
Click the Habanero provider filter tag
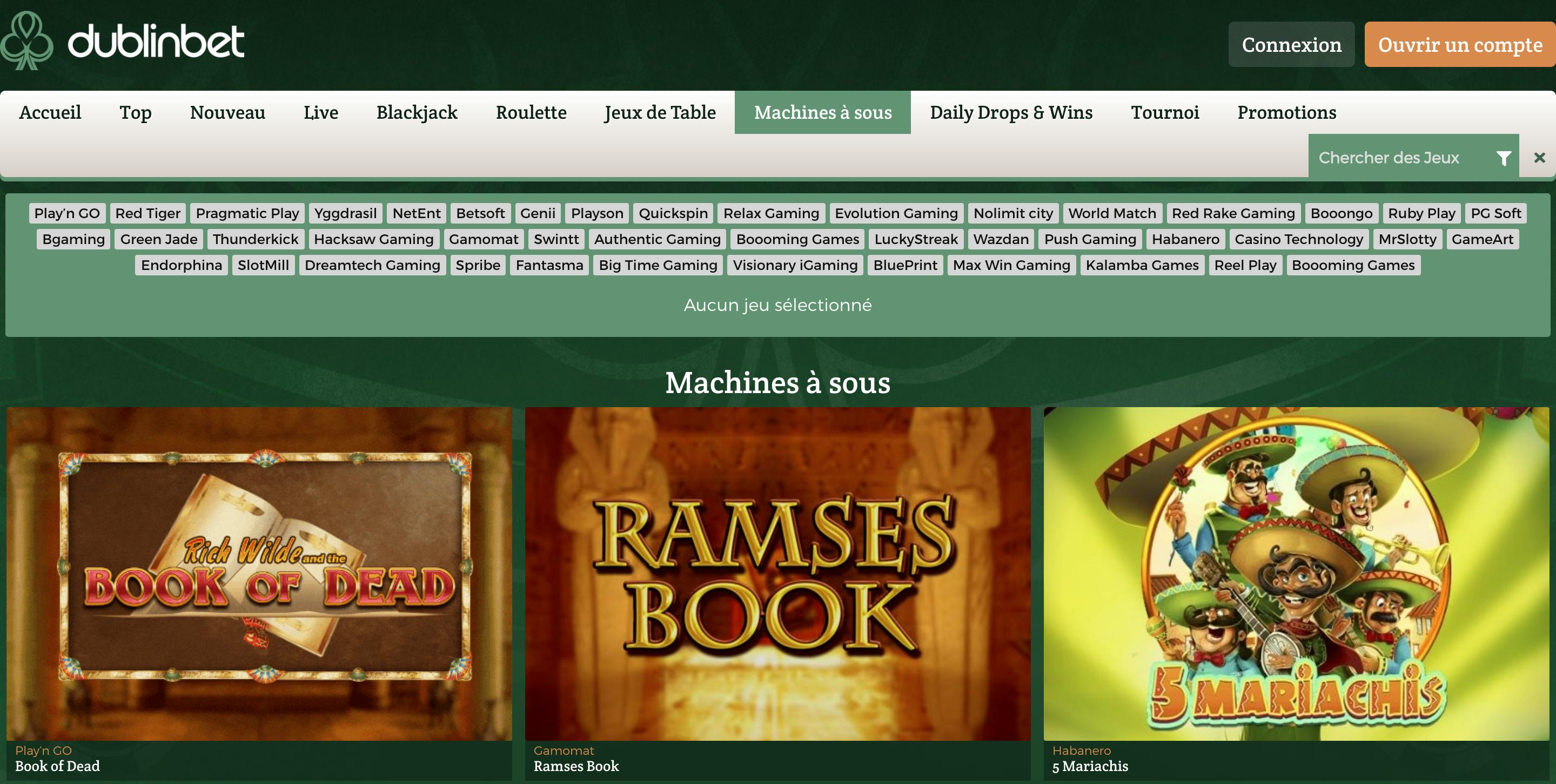coord(1185,239)
